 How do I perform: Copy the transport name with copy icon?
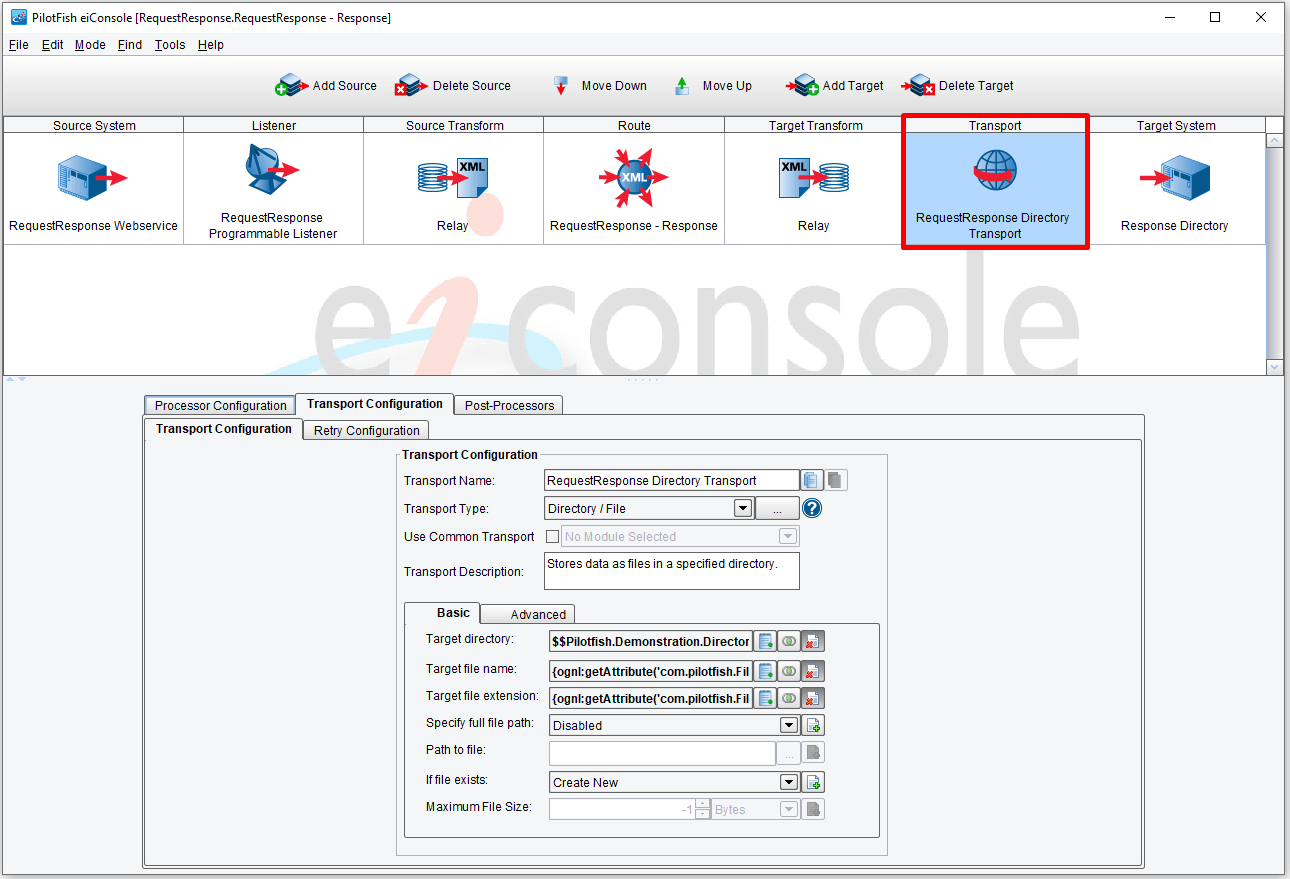pyautogui.click(x=811, y=481)
